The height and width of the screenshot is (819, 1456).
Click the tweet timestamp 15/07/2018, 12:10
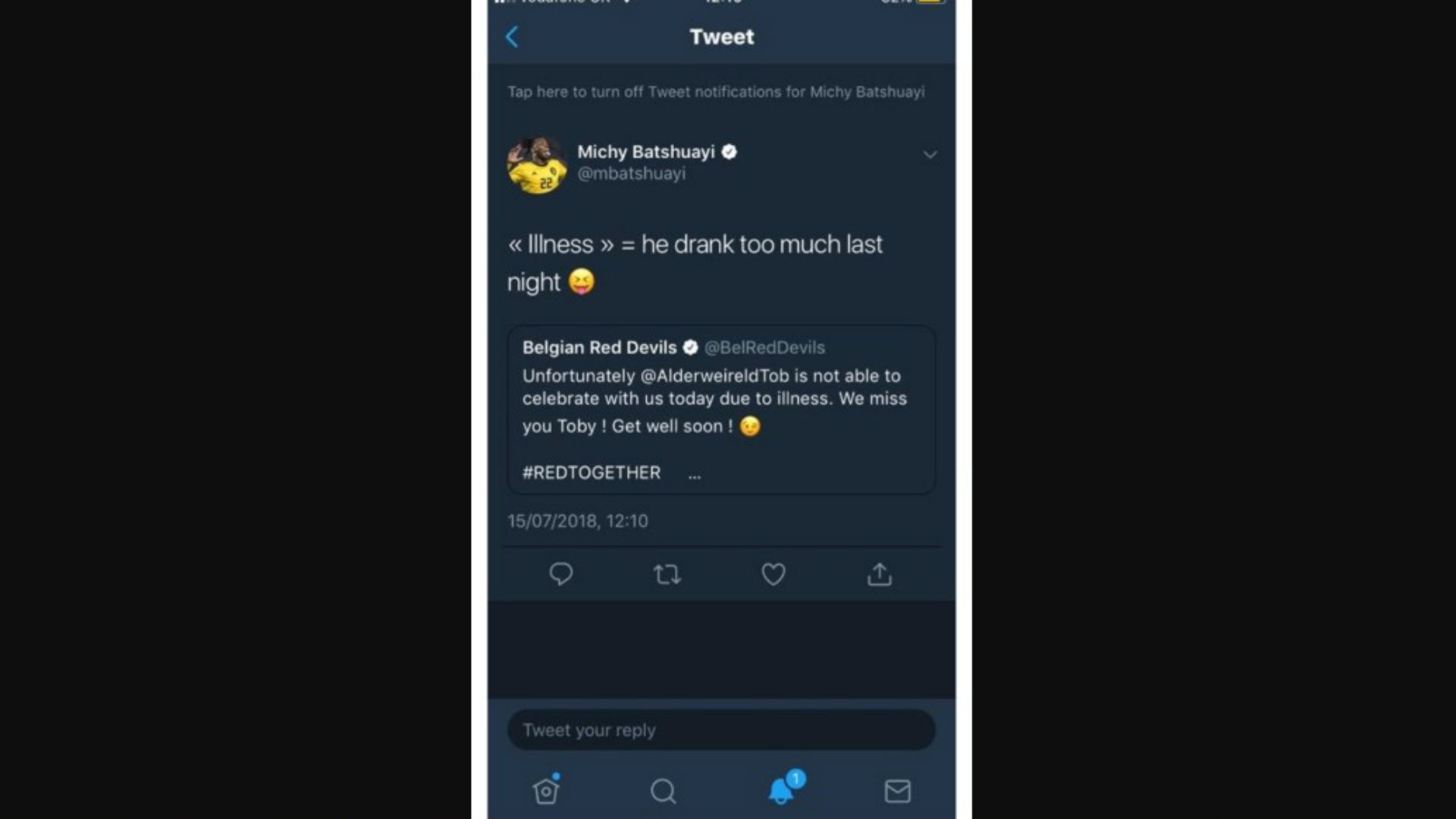click(578, 521)
